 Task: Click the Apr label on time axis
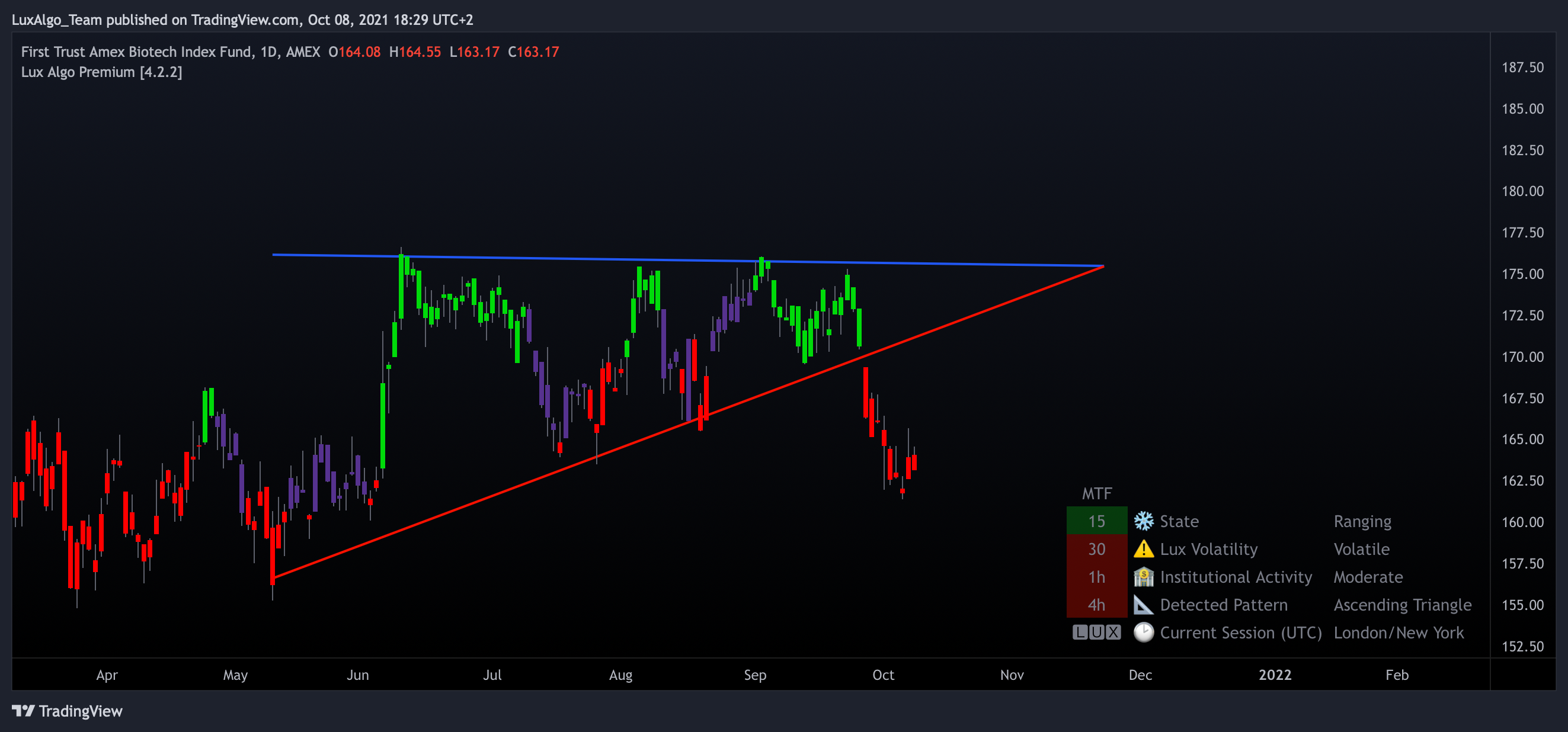(x=107, y=675)
